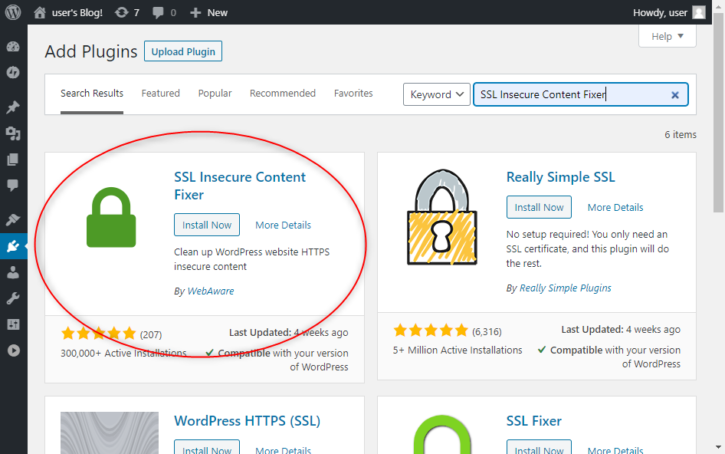725x454 pixels.
Task: Click Really Simple SSL padlock image
Action: point(442,217)
